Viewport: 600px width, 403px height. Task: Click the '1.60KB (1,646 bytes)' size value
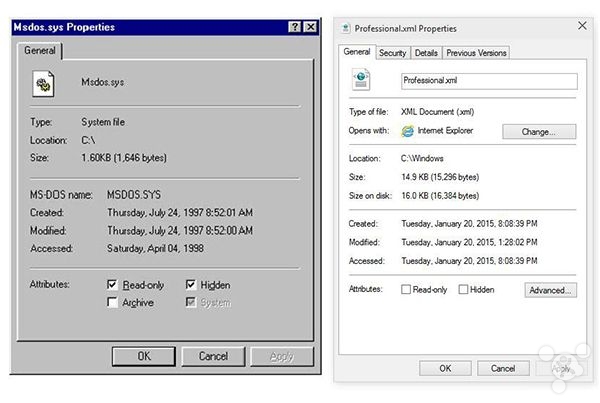pos(124,158)
